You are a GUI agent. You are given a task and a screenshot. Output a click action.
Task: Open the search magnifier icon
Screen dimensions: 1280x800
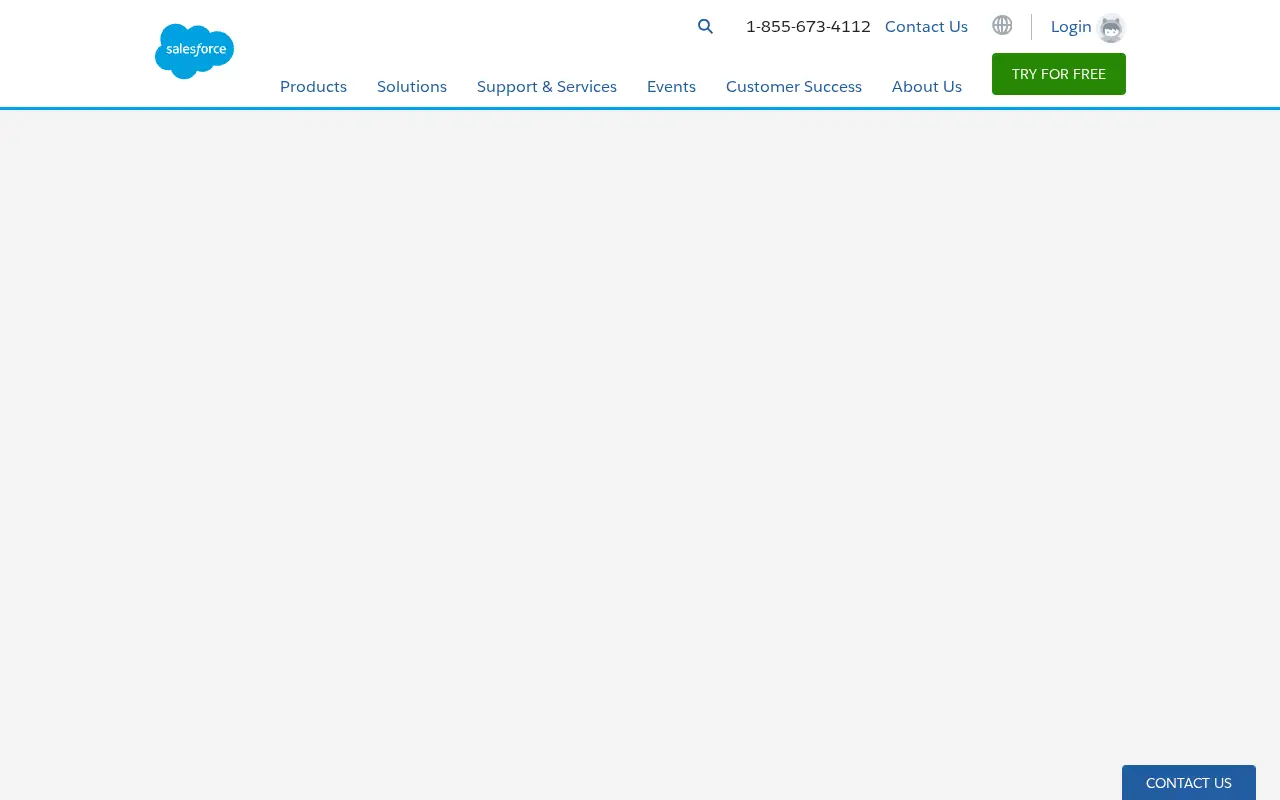[x=705, y=27]
